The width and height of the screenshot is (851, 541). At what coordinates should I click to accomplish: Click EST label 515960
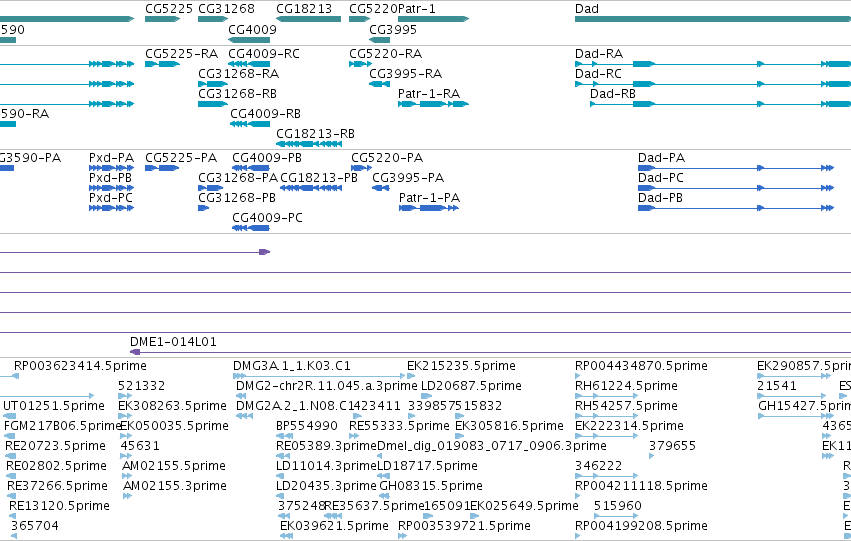(x=618, y=506)
